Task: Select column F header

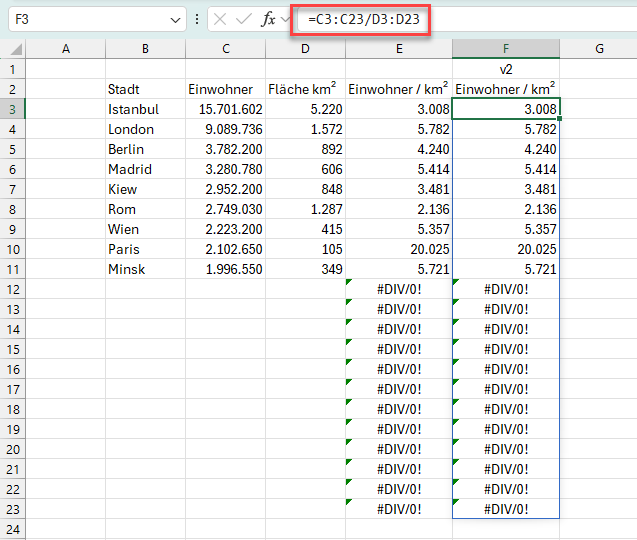Action: (x=505, y=49)
